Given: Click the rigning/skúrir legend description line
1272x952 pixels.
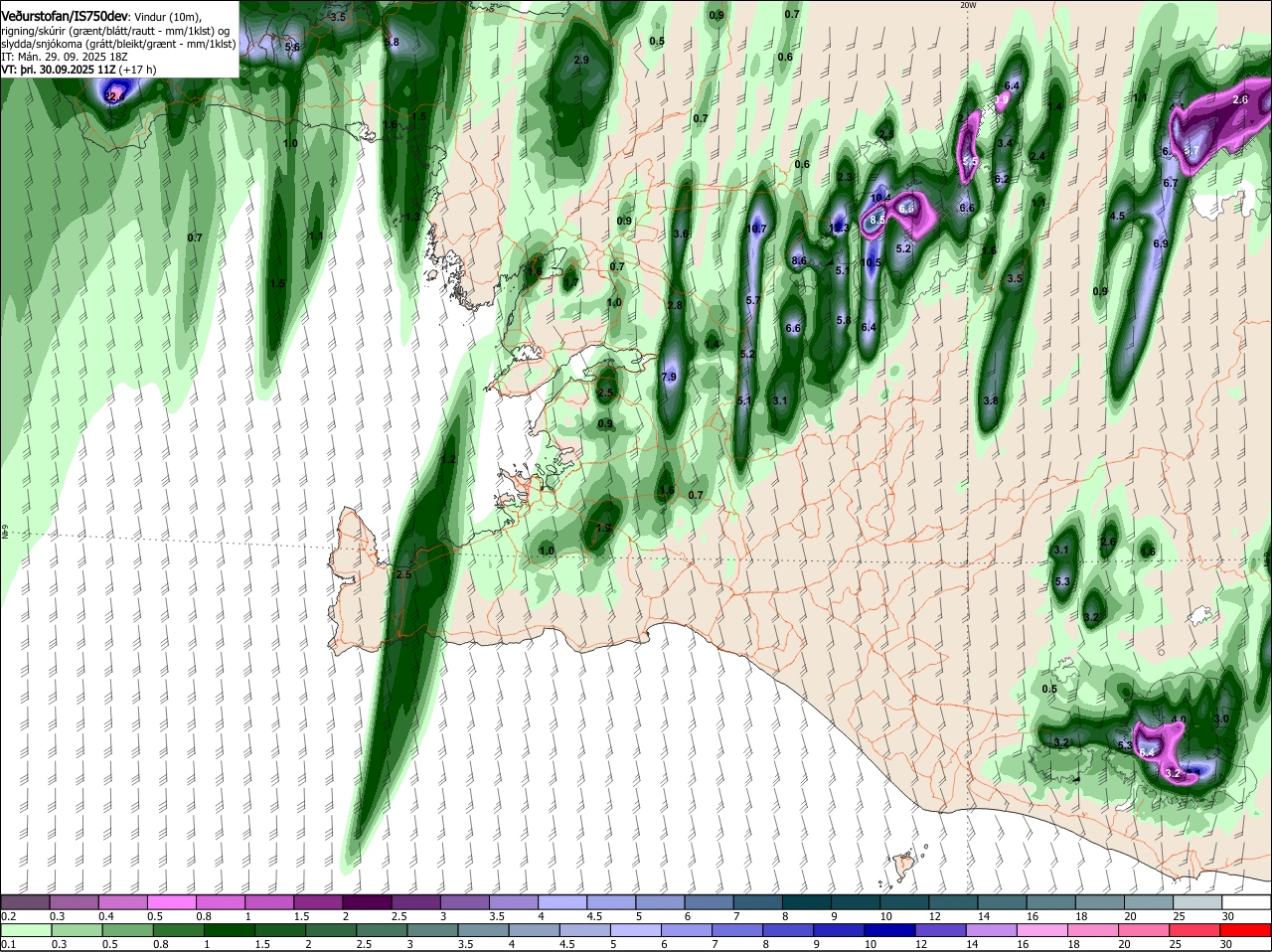Looking at the screenshot, I should (x=116, y=31).
